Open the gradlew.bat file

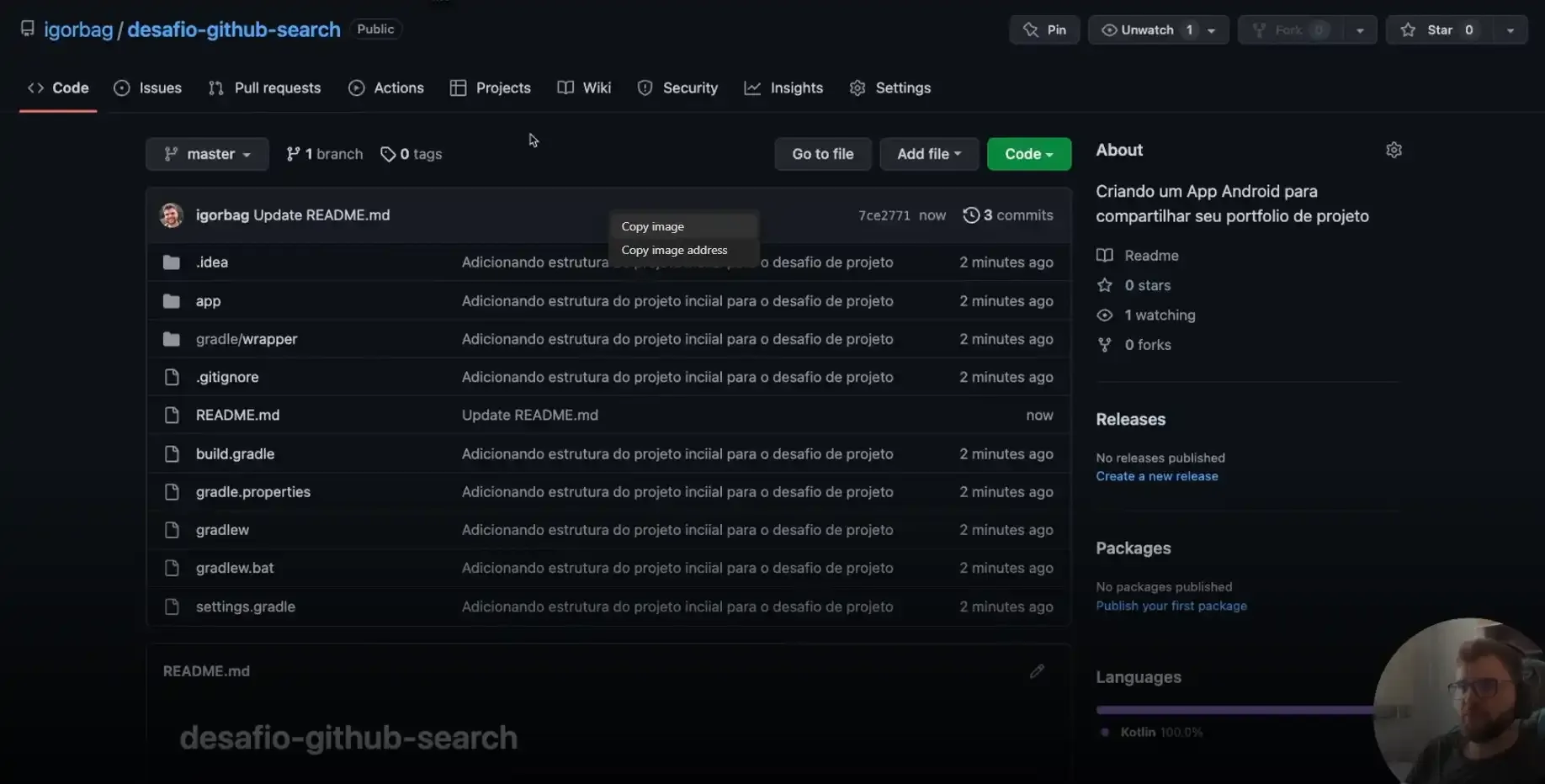point(235,568)
